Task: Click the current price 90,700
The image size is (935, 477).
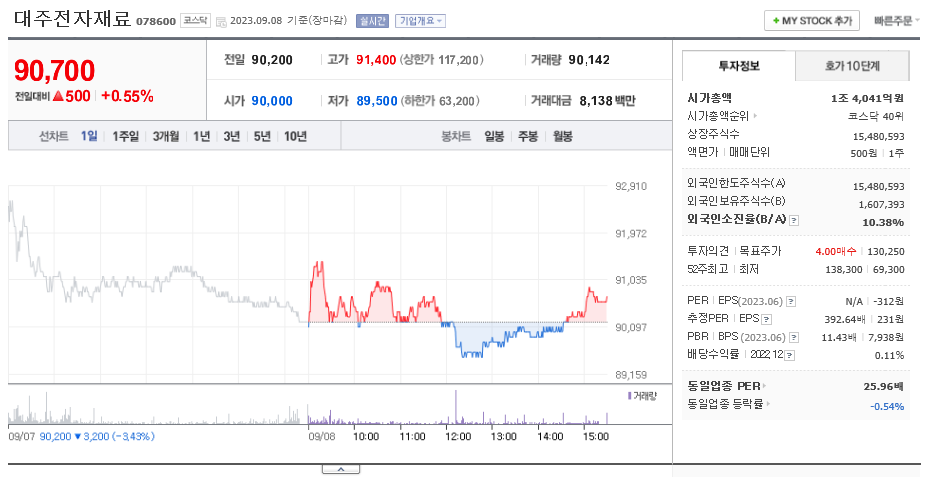Action: (54, 71)
